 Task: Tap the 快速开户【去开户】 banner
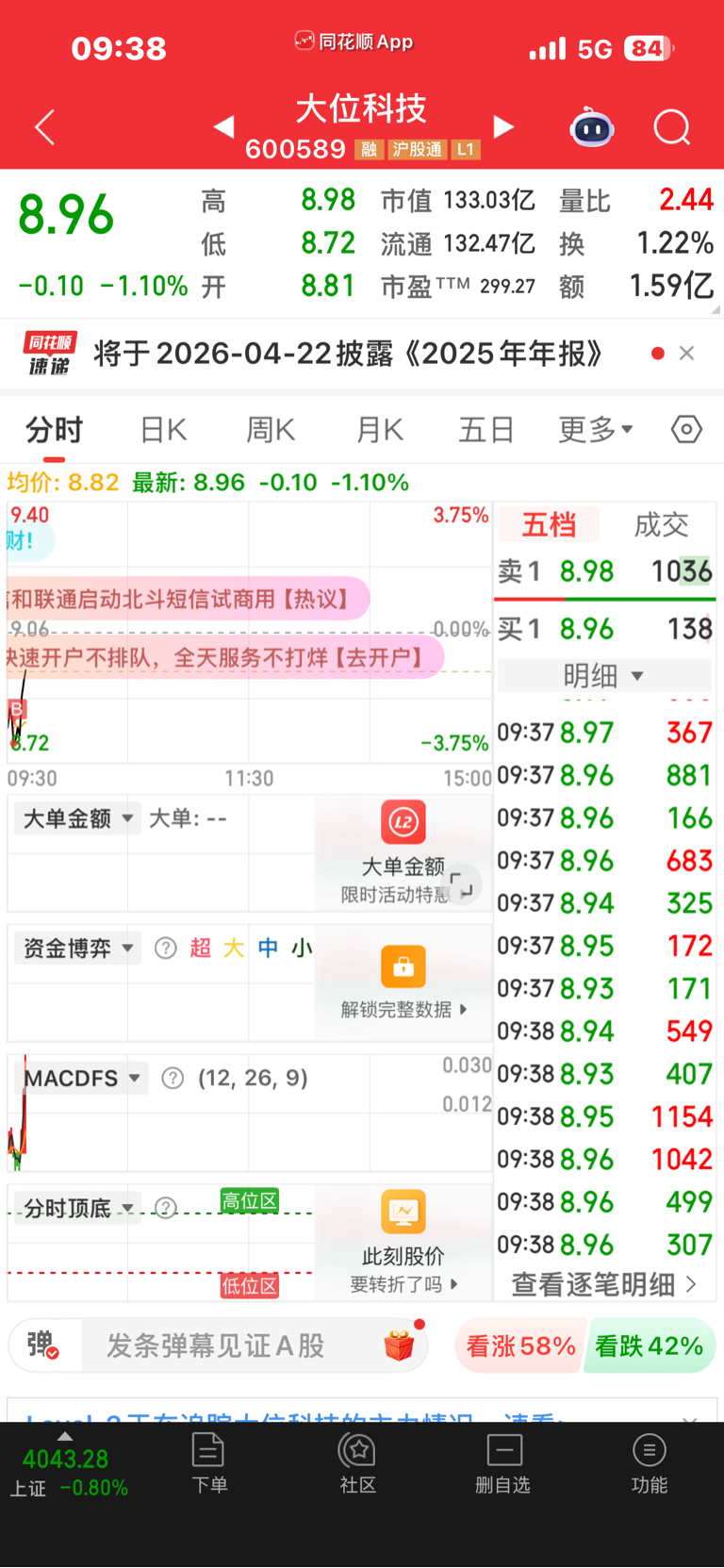pyautogui.click(x=224, y=656)
